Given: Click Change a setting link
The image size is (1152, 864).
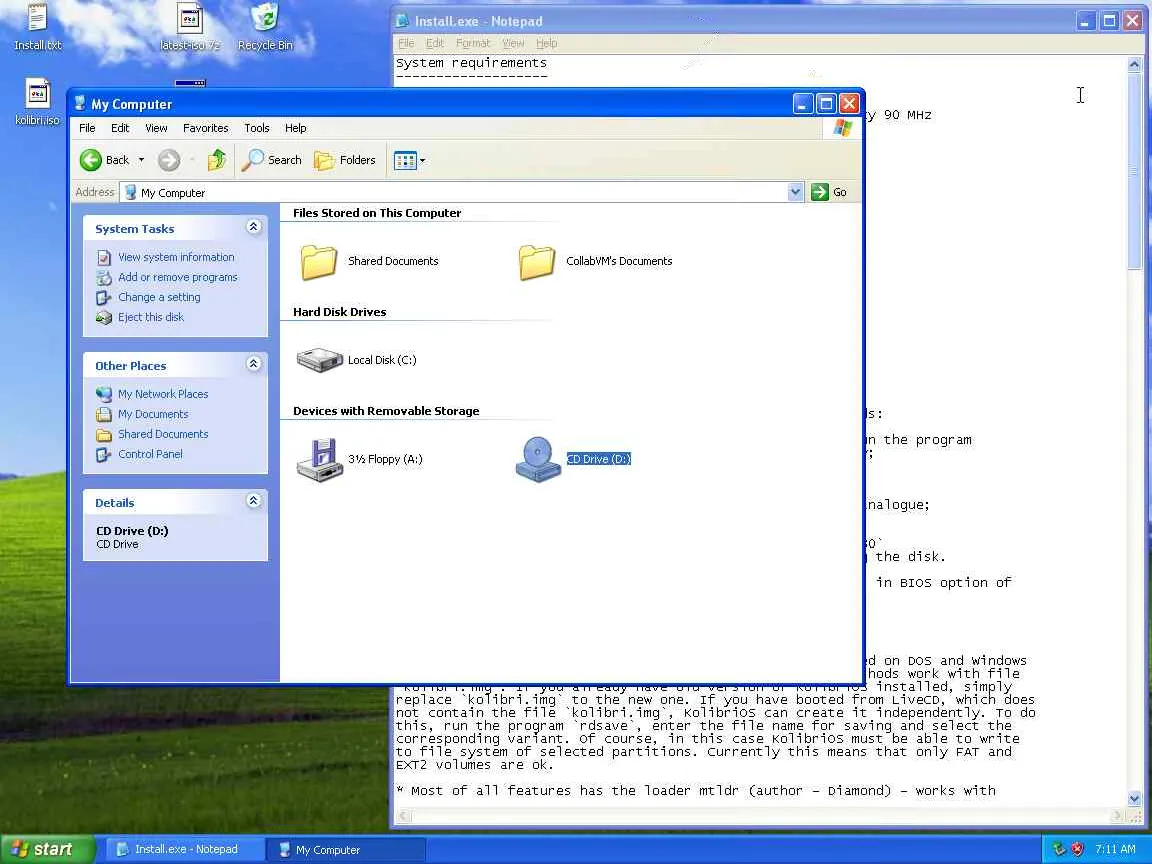Looking at the screenshot, I should (x=159, y=297).
